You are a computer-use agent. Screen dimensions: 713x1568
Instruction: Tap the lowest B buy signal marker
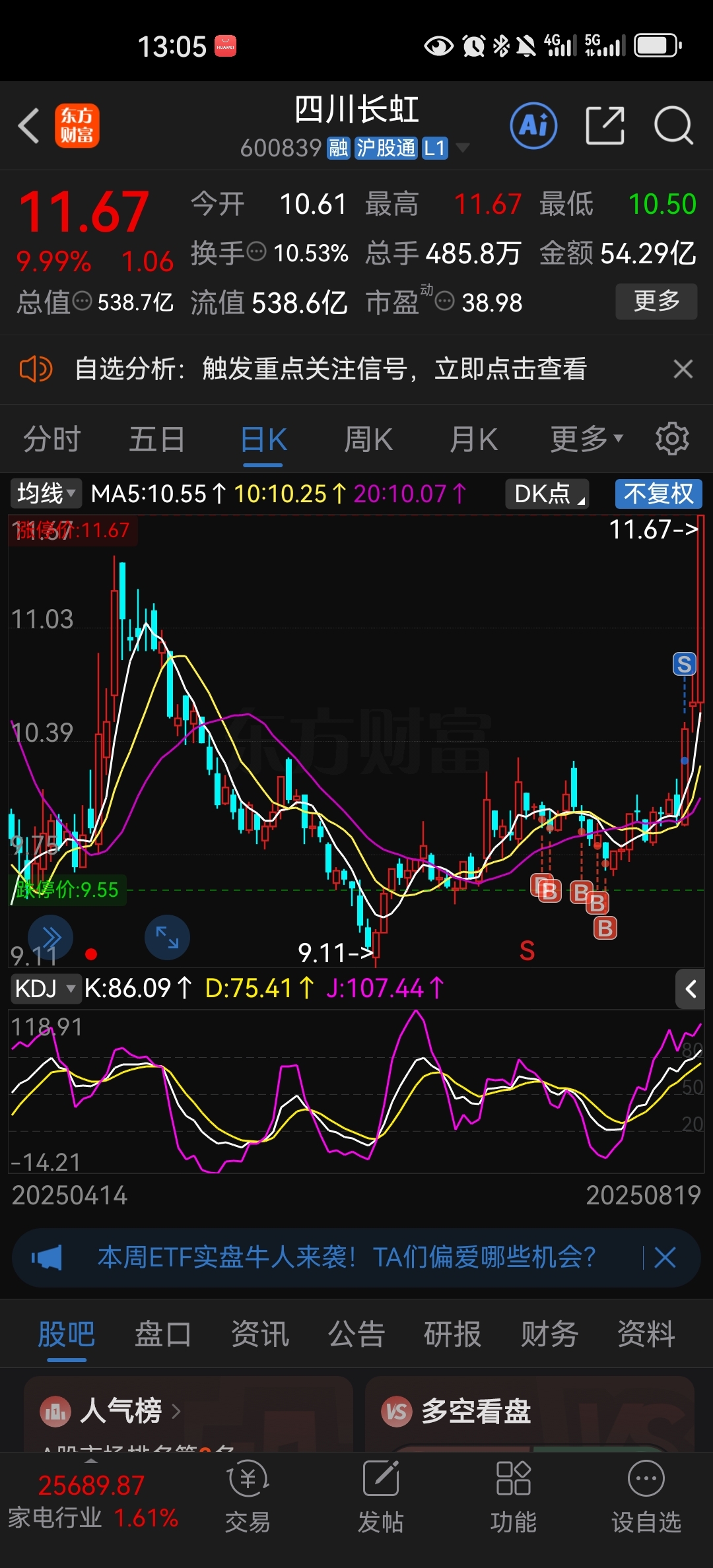(x=605, y=929)
